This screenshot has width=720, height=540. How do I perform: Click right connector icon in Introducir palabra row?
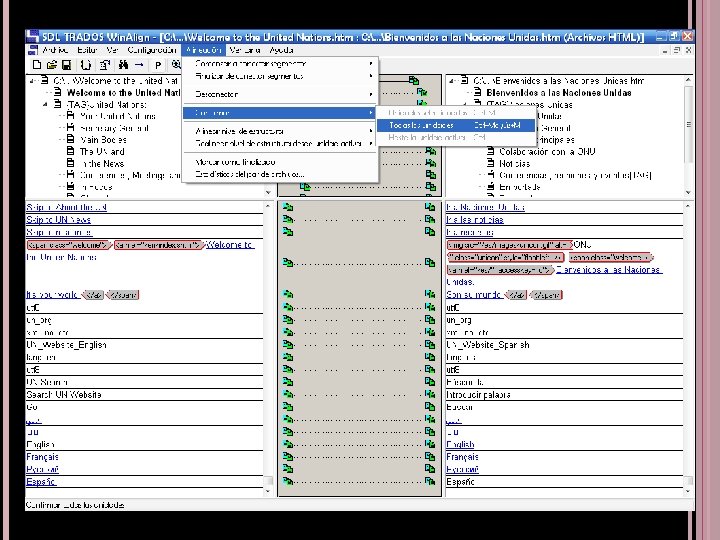tap(430, 394)
